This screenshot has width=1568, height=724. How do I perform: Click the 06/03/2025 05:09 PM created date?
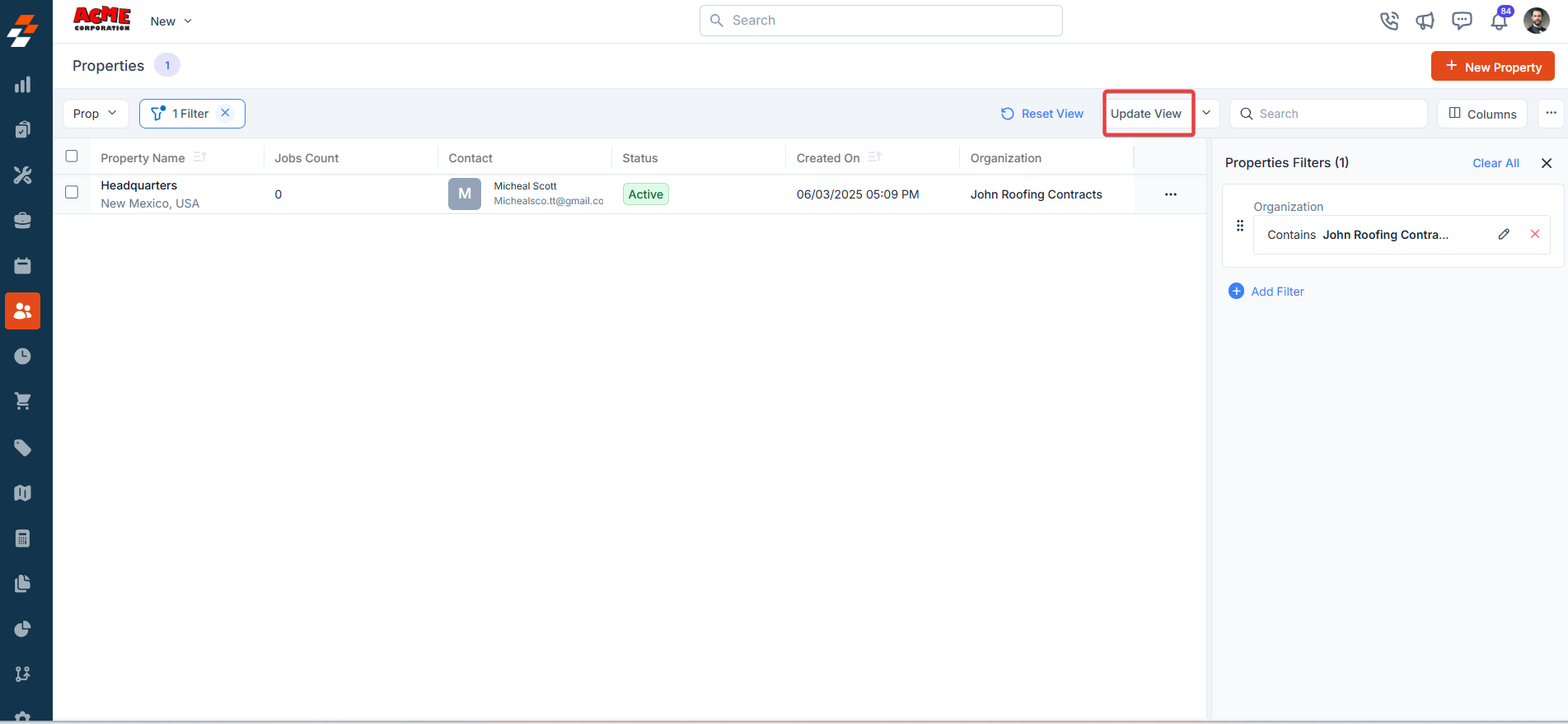pyautogui.click(x=858, y=194)
